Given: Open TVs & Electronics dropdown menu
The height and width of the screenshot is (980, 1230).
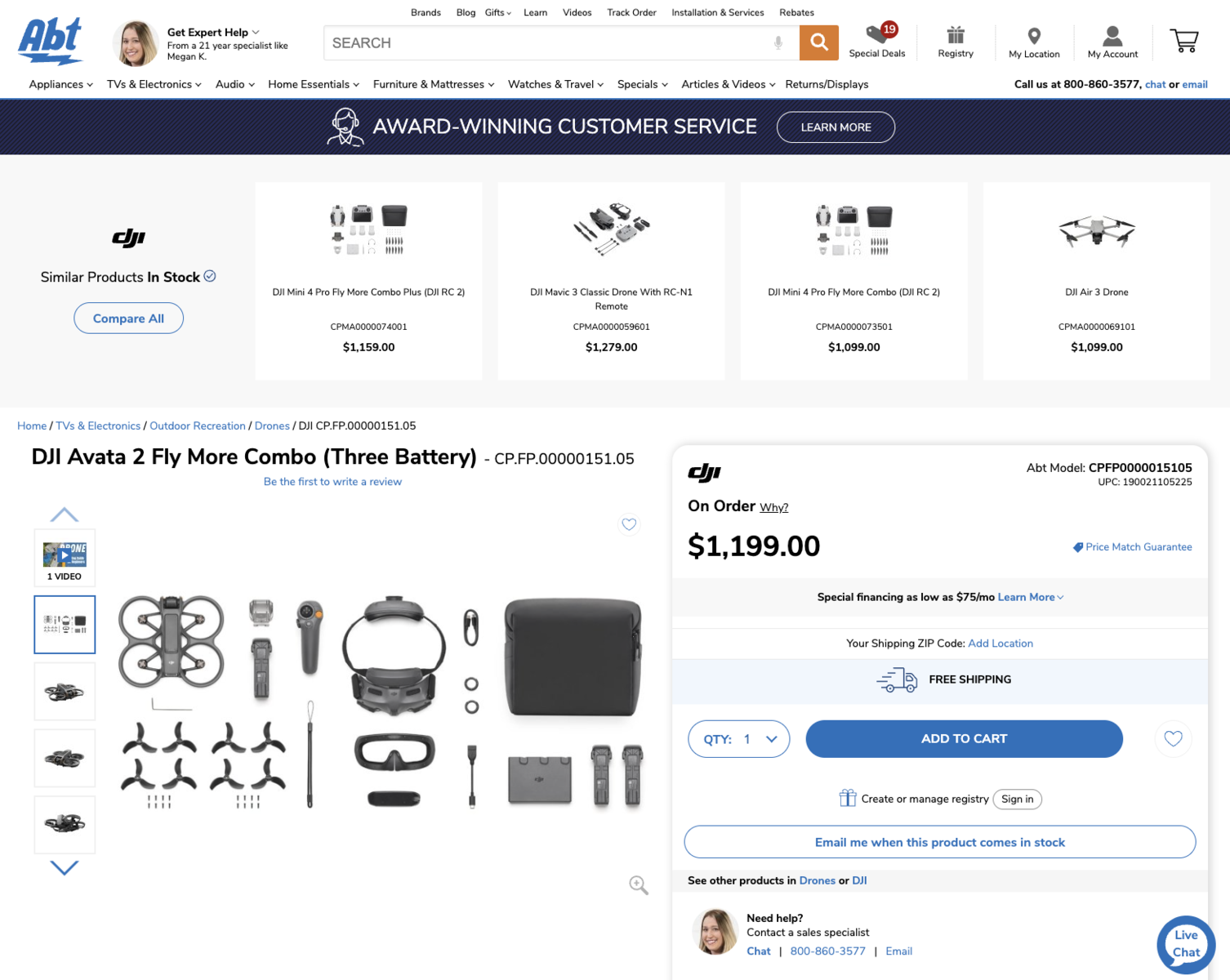Looking at the screenshot, I should pos(154,84).
